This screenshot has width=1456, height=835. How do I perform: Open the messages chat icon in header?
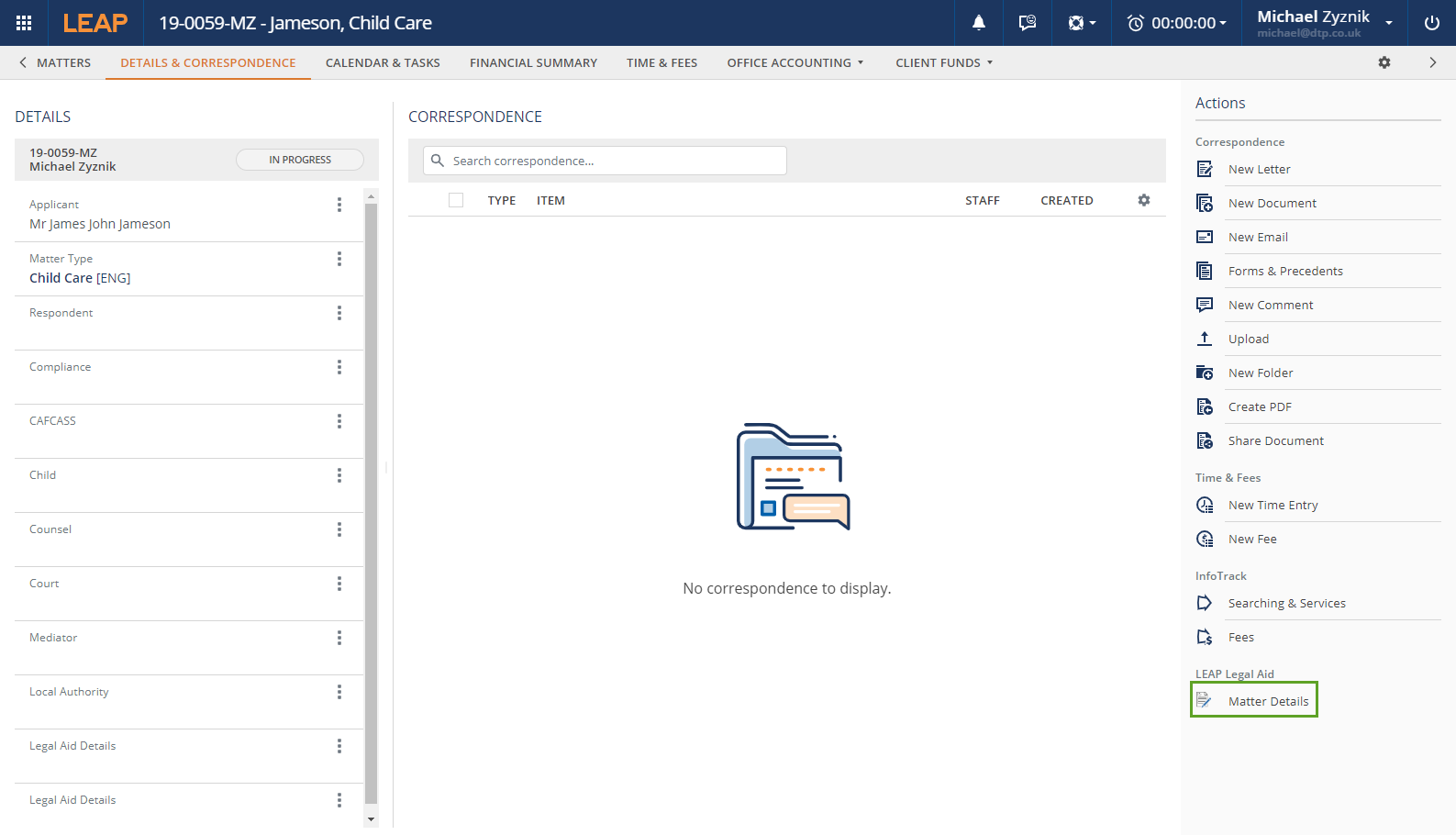[x=1027, y=23]
